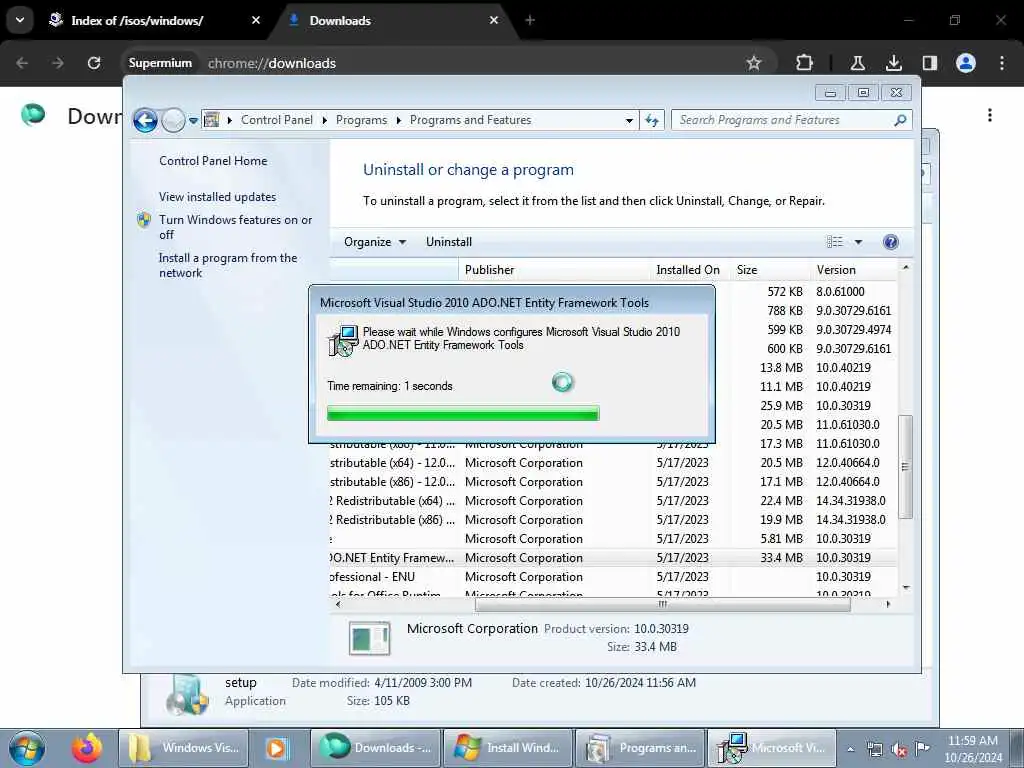1024x768 pixels.
Task: Open View installed updates link
Action: tap(217, 197)
